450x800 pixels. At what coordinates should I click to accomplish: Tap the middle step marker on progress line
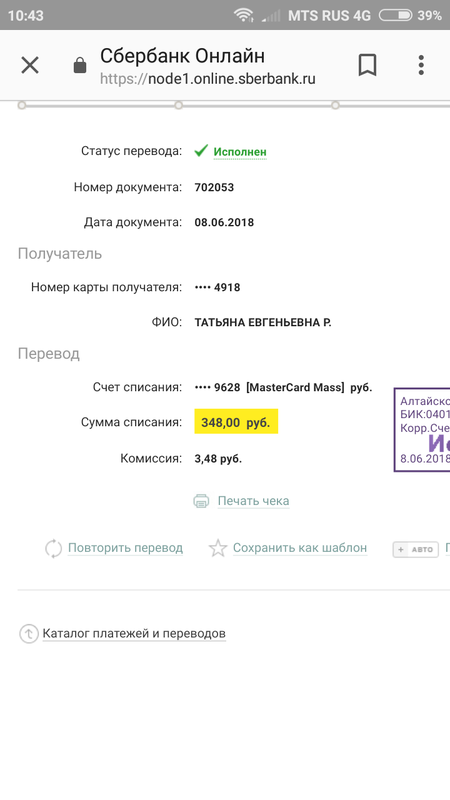179,105
